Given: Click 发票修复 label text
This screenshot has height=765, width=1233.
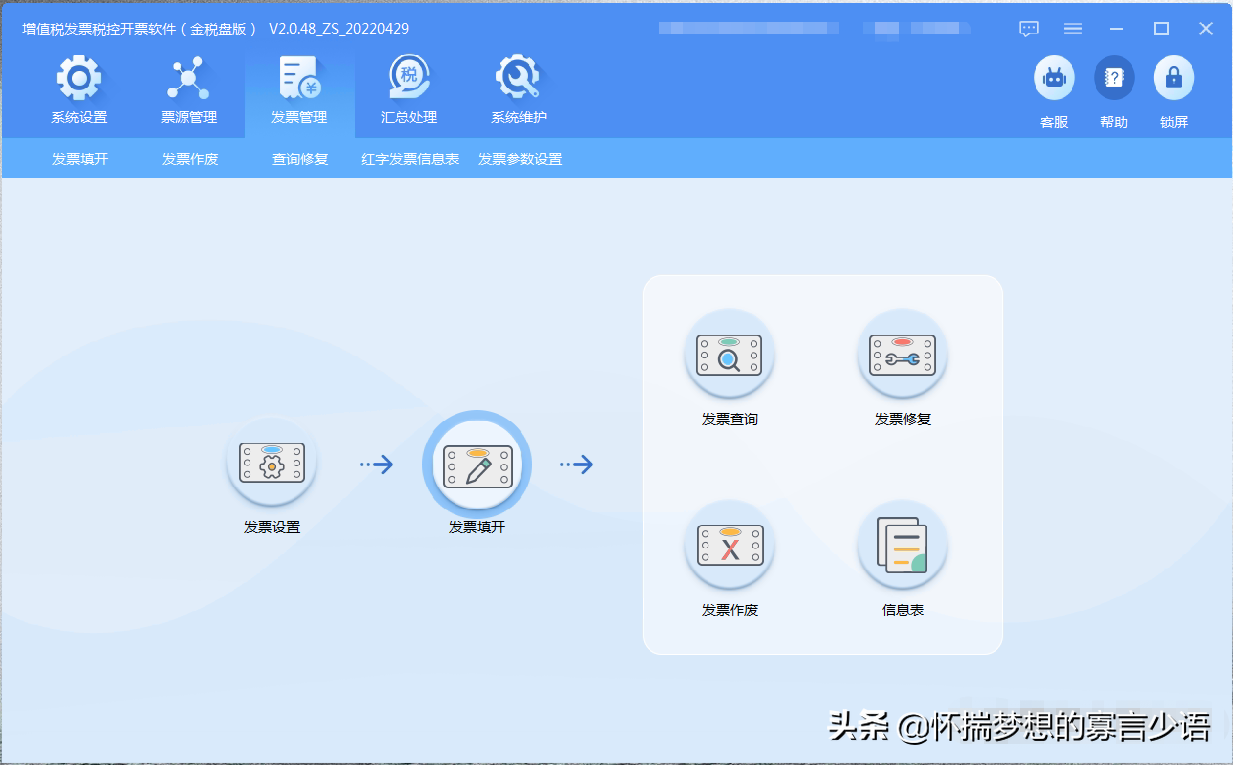Looking at the screenshot, I should tap(903, 419).
